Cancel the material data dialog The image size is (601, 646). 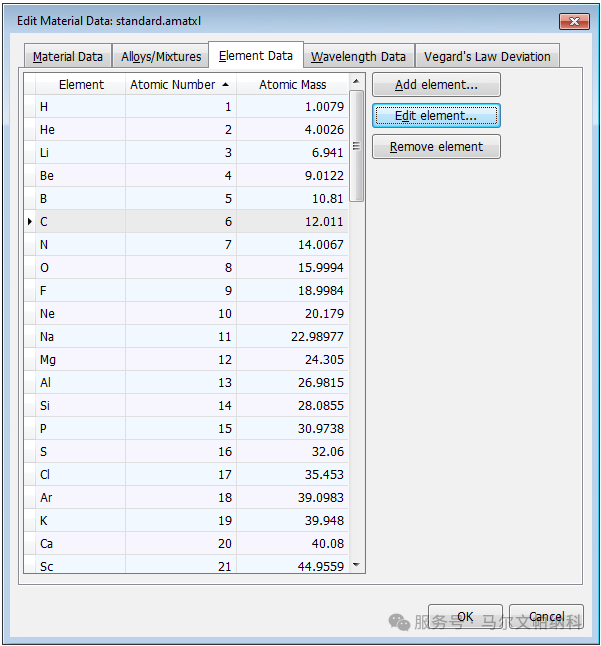[x=546, y=617]
